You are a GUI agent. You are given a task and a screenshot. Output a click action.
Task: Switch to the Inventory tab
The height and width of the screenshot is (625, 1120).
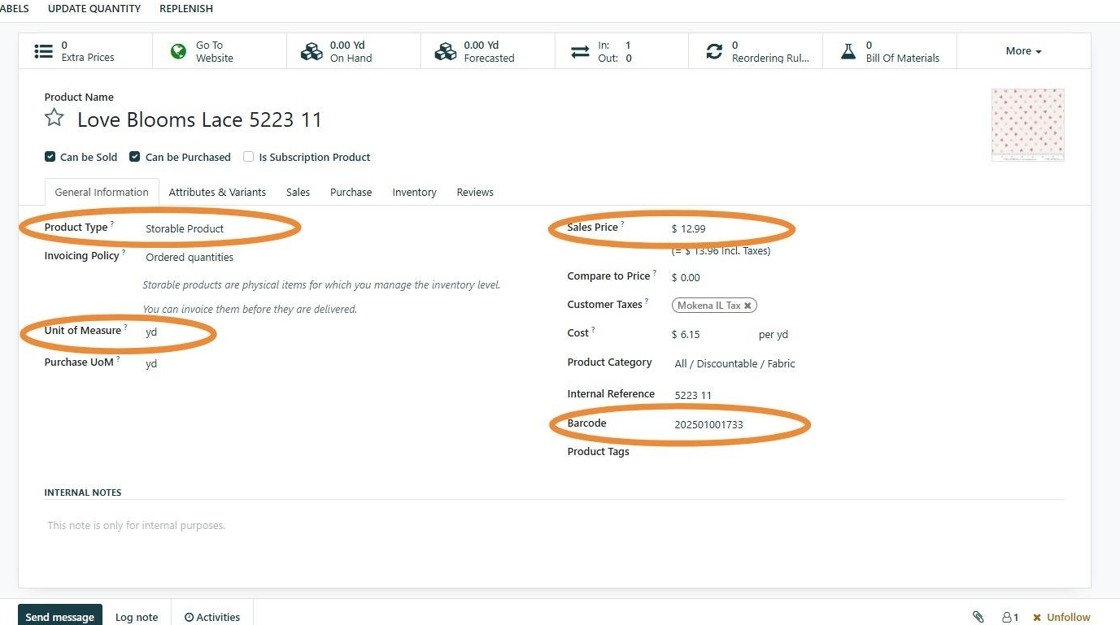pos(414,192)
